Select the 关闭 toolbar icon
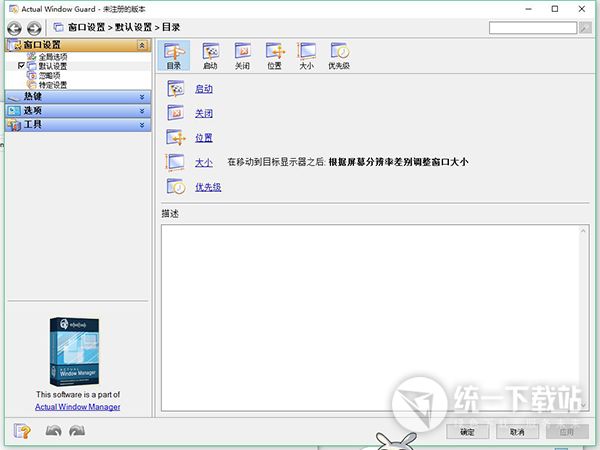Image resolution: width=600 pixels, height=450 pixels. coord(242,54)
